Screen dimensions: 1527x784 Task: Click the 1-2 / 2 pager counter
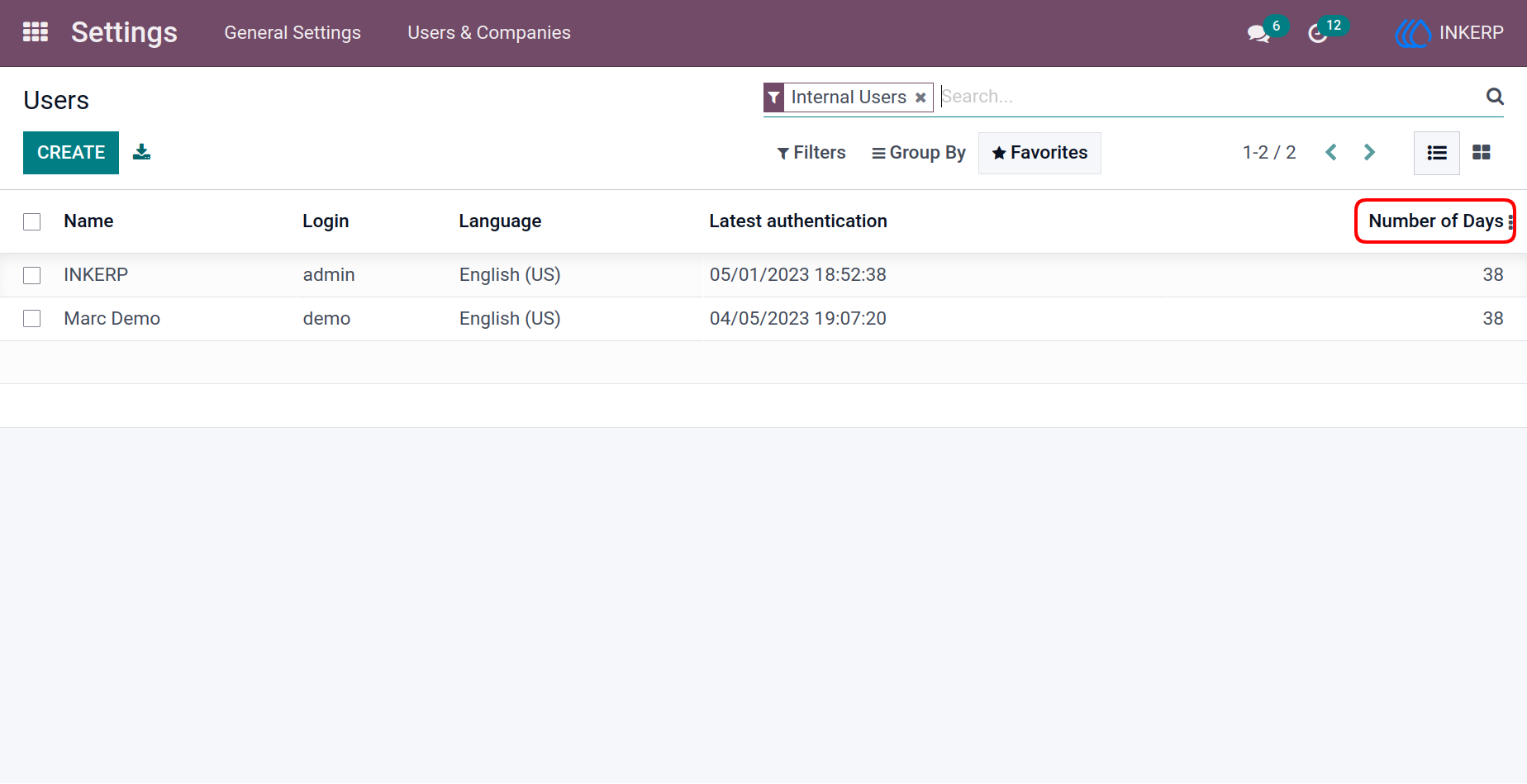point(1269,152)
